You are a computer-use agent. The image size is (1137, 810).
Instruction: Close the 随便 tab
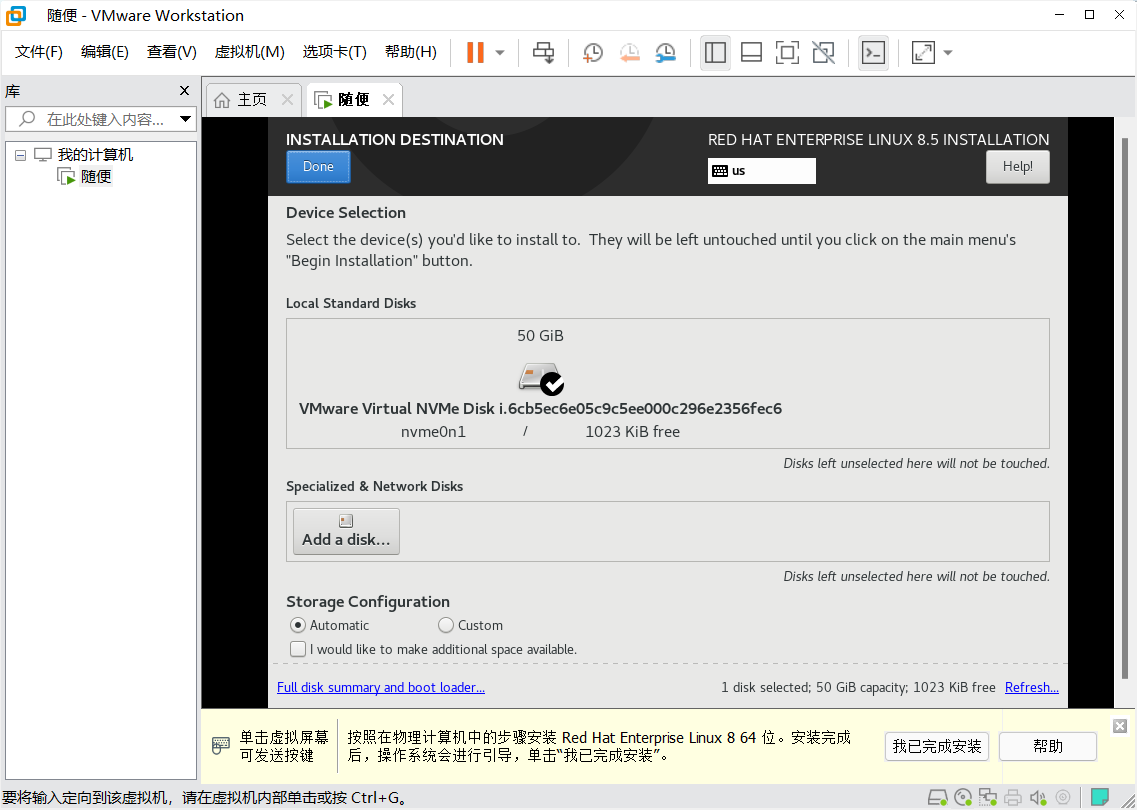point(388,99)
